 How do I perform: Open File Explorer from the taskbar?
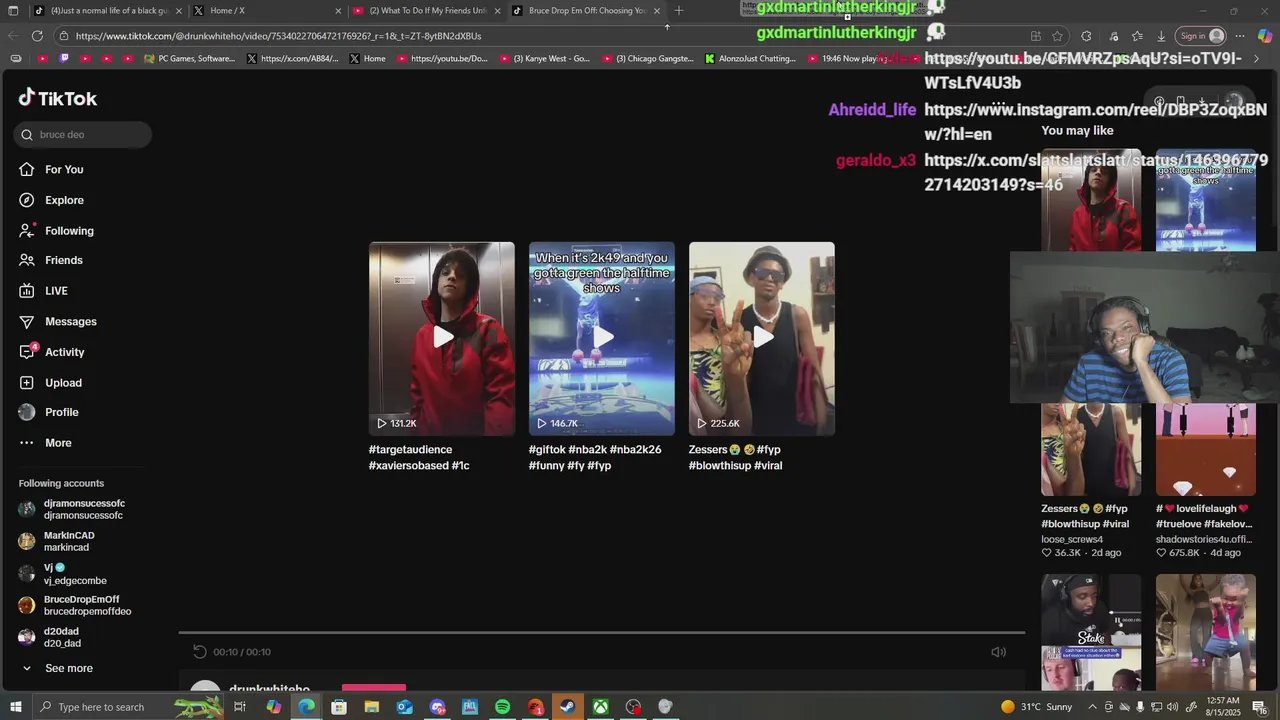click(x=371, y=707)
